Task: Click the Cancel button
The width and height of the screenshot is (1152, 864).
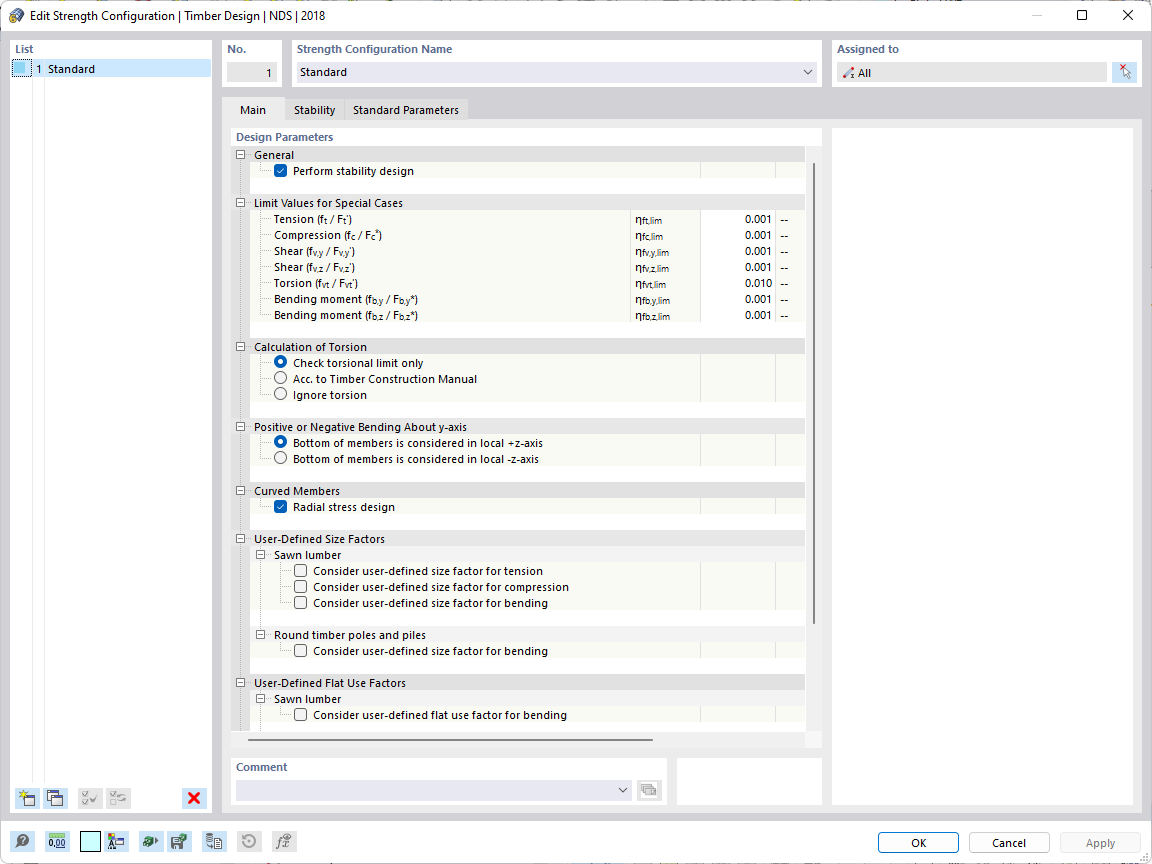Action: coord(1009,843)
